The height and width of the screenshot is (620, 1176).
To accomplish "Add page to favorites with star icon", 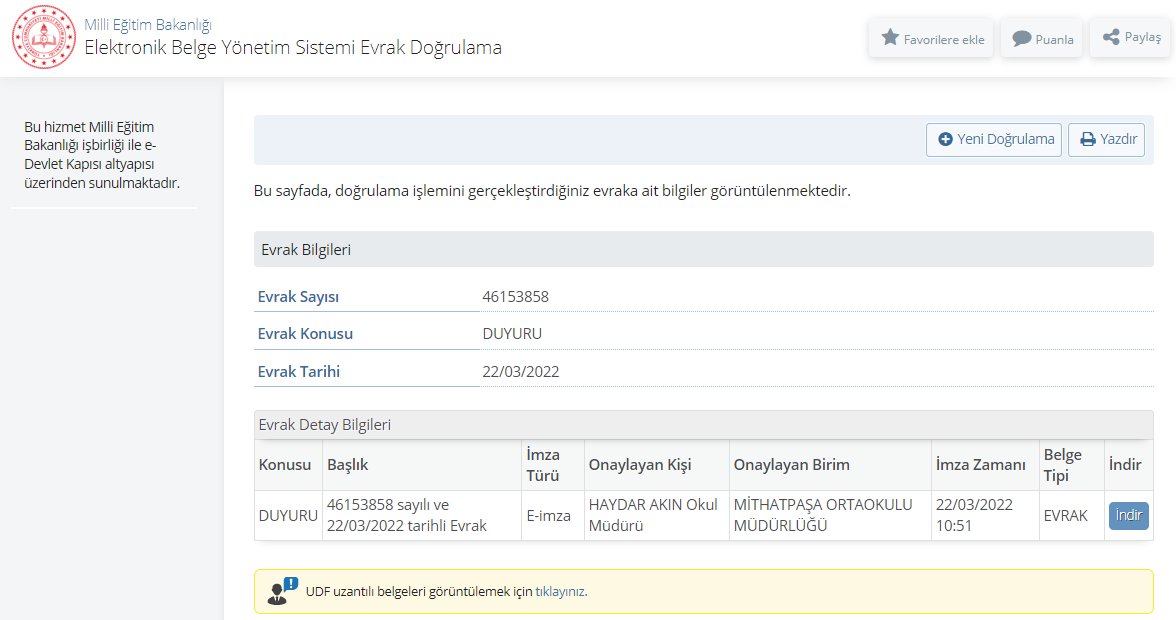I will (x=932, y=39).
